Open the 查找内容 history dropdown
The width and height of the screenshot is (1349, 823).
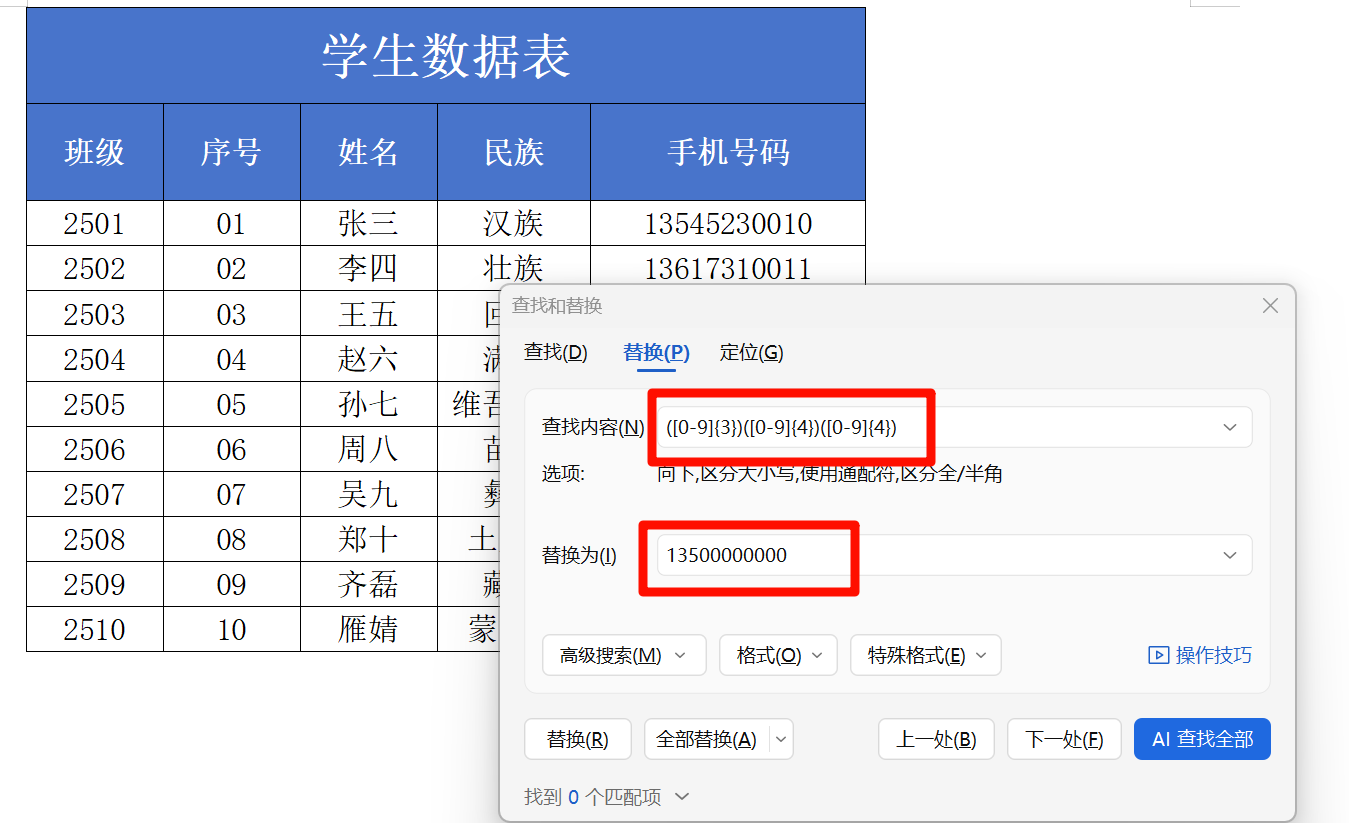coord(1229,427)
